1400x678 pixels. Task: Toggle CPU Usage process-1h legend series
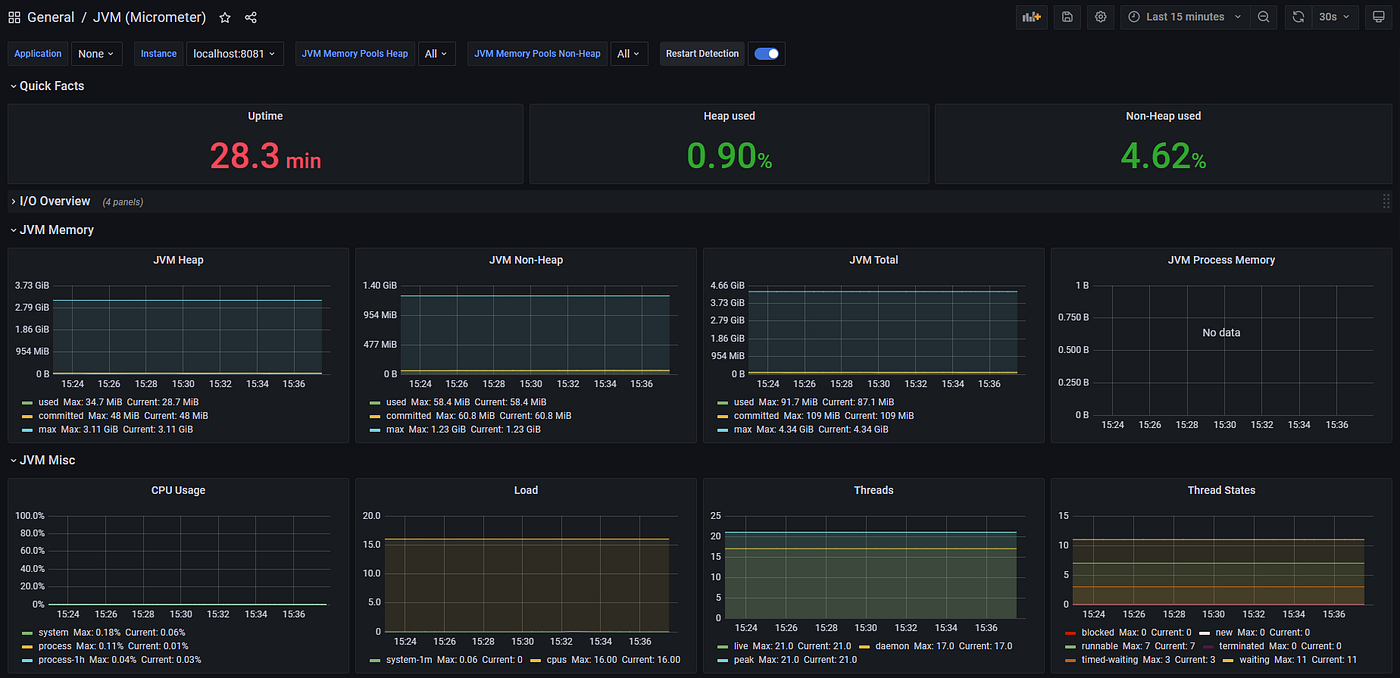tap(62, 659)
